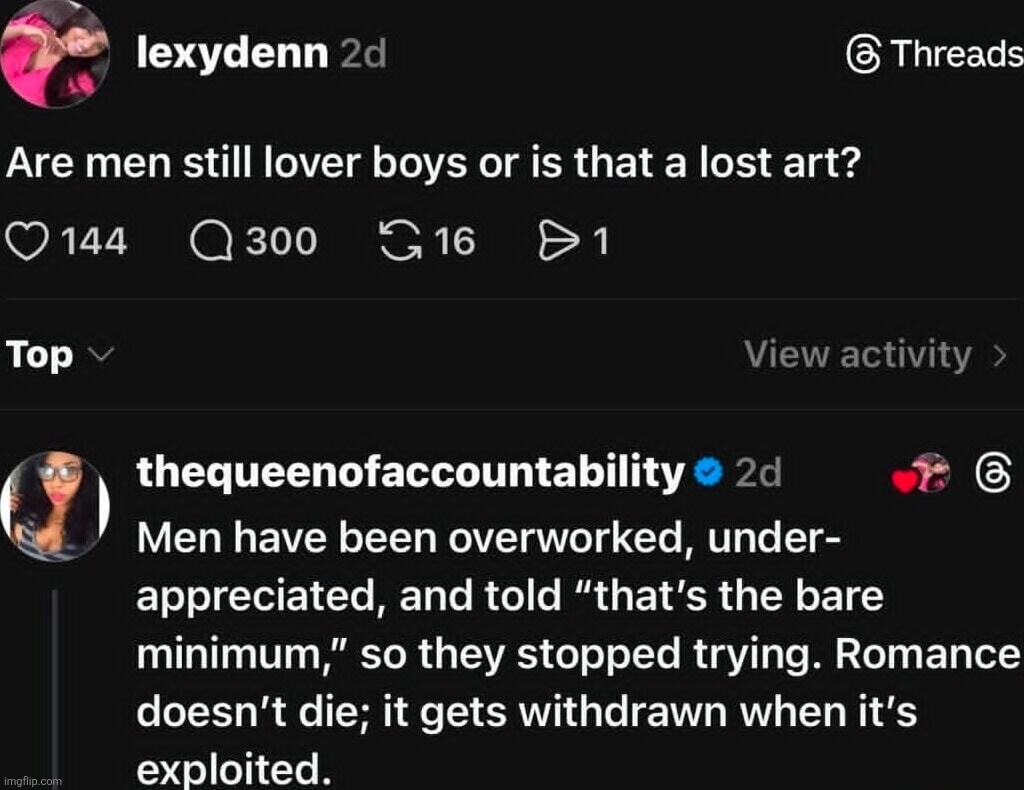
Task: Click the like count 144
Action: [94, 241]
